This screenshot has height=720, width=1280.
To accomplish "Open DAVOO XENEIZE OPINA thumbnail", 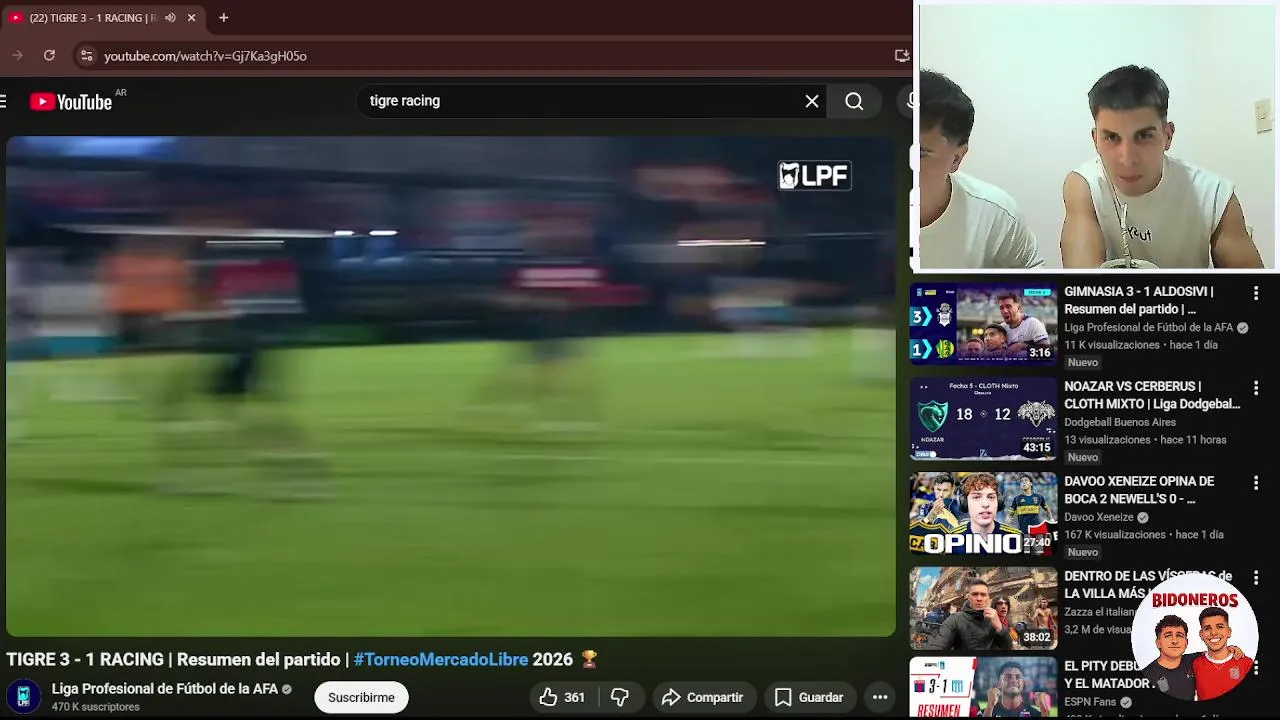I will tap(983, 514).
